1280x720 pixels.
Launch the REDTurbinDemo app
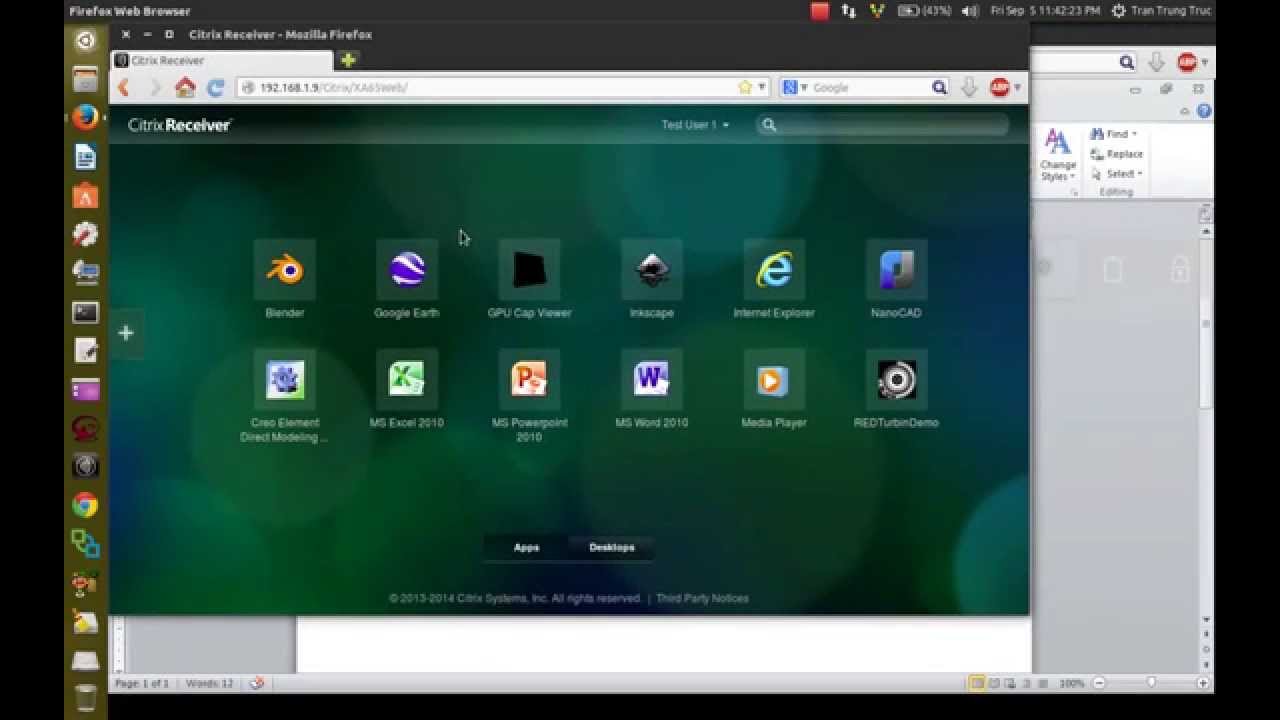click(896, 380)
